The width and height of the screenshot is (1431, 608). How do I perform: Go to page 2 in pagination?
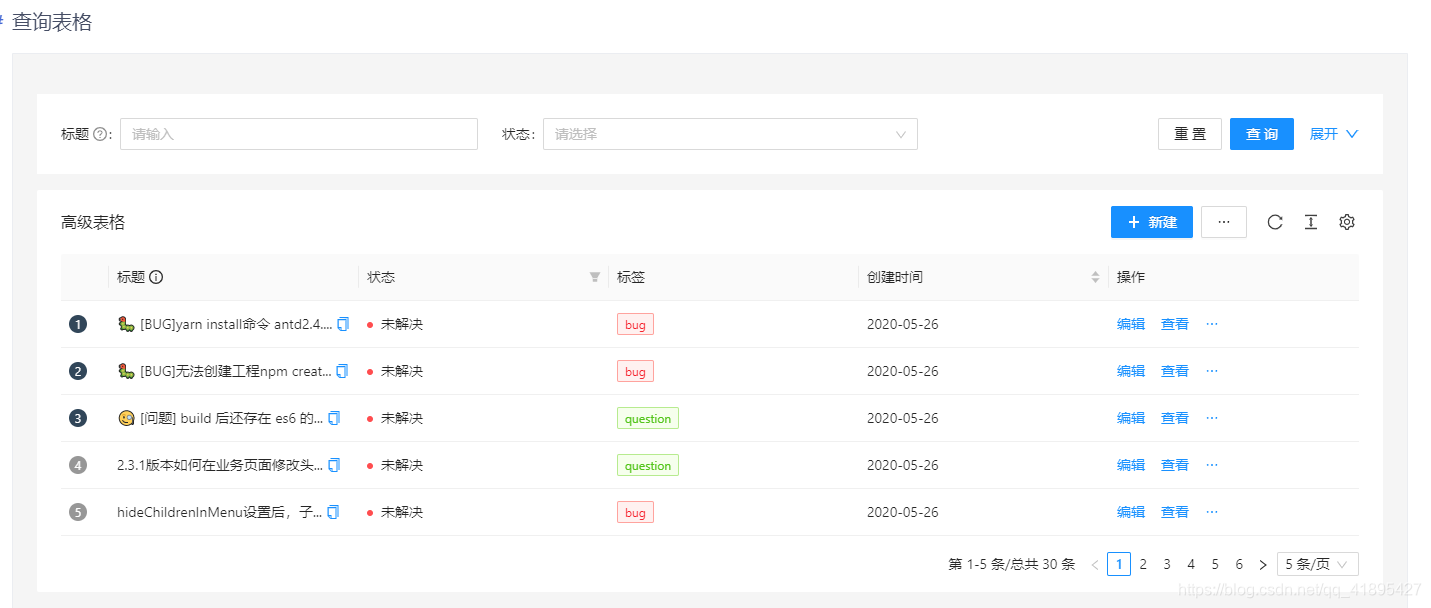tap(1143, 565)
